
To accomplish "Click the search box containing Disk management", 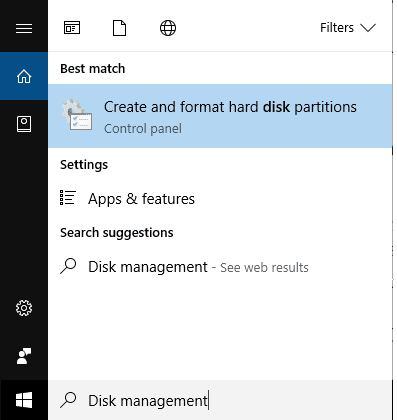I will (220, 400).
